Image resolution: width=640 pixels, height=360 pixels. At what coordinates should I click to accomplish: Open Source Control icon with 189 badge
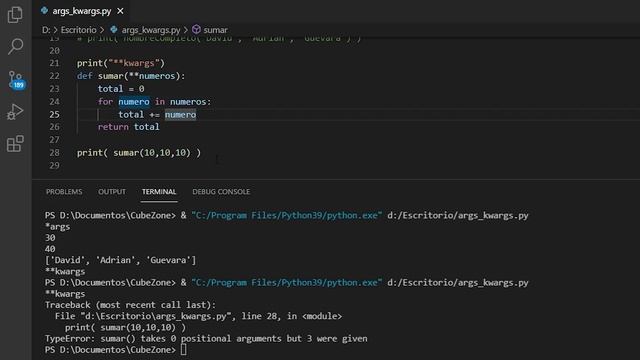pos(17,80)
